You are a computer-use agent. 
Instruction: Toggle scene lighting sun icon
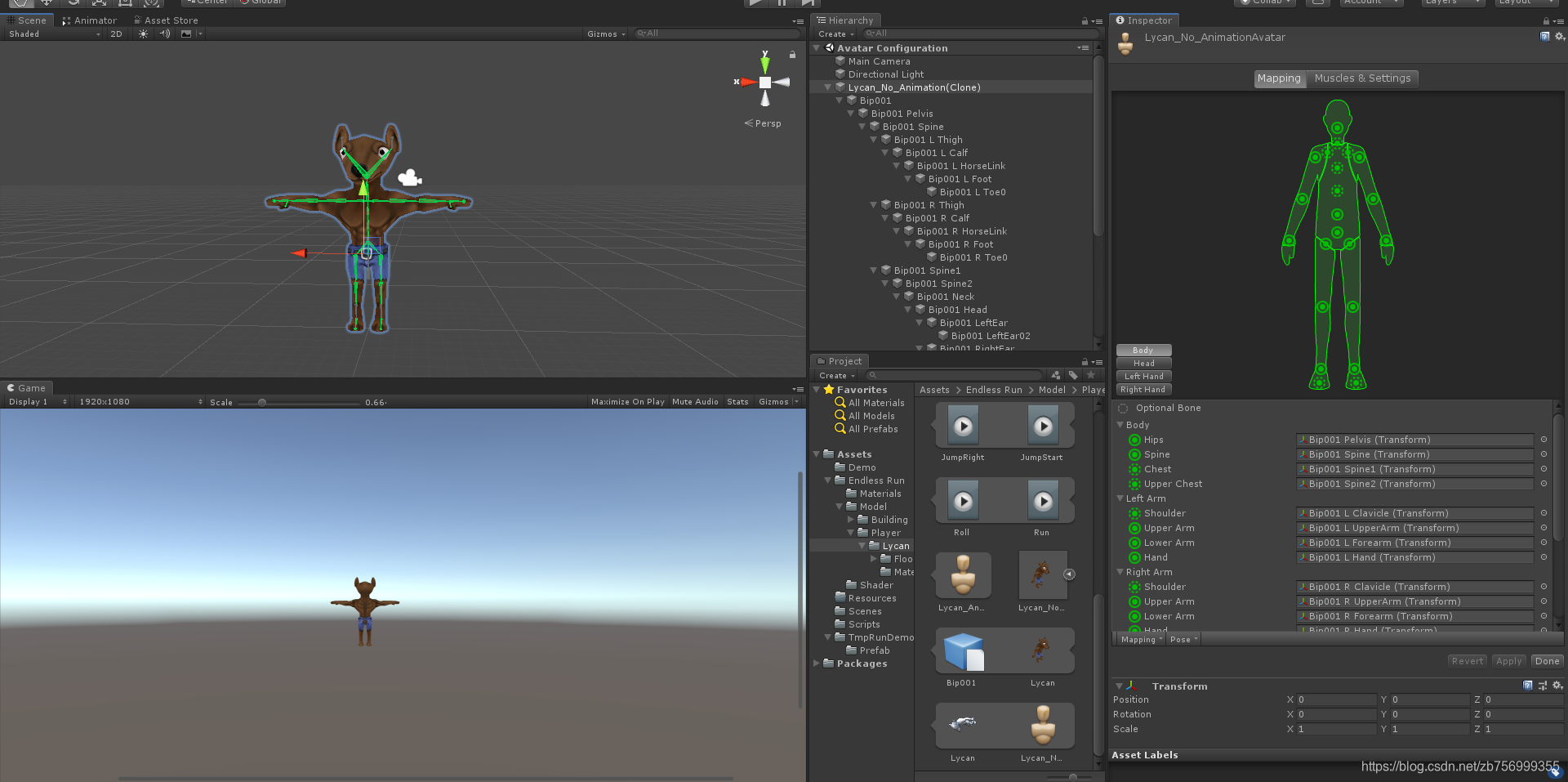click(x=144, y=34)
